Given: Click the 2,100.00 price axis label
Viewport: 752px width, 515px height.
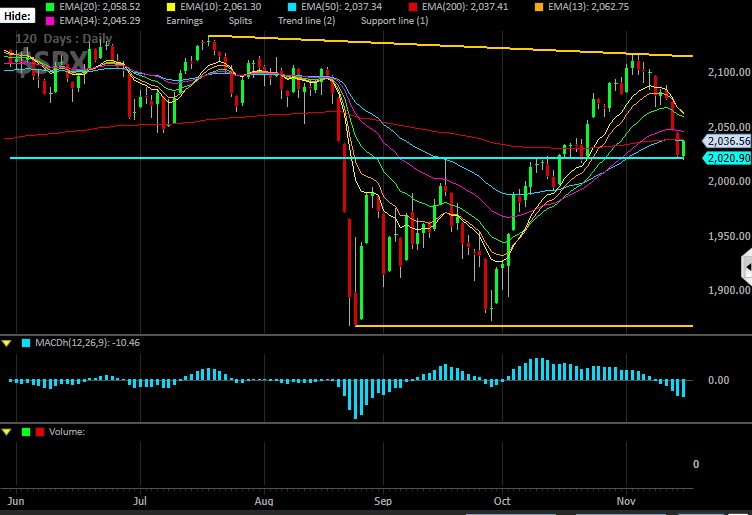Looking at the screenshot, I should (729, 72).
